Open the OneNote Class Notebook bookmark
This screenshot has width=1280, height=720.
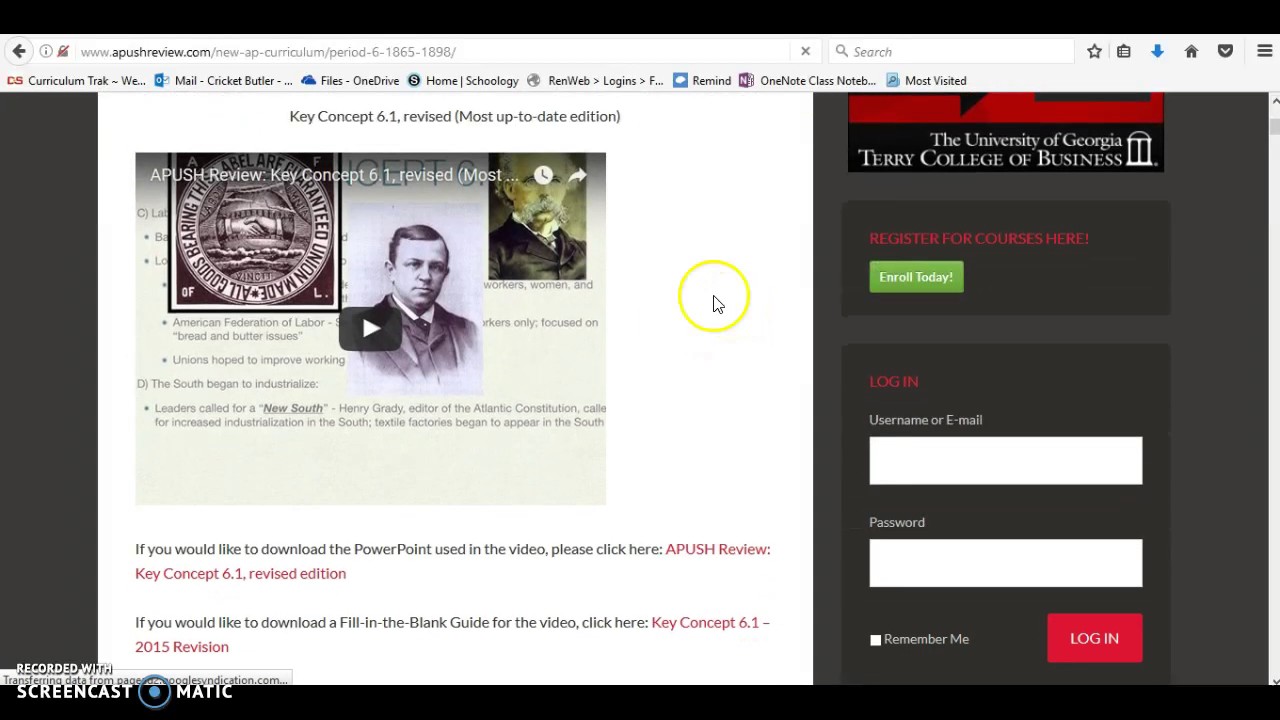pyautogui.click(x=807, y=80)
